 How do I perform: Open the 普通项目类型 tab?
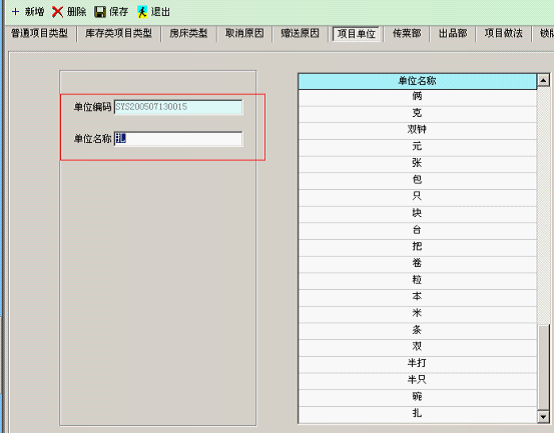click(39, 33)
